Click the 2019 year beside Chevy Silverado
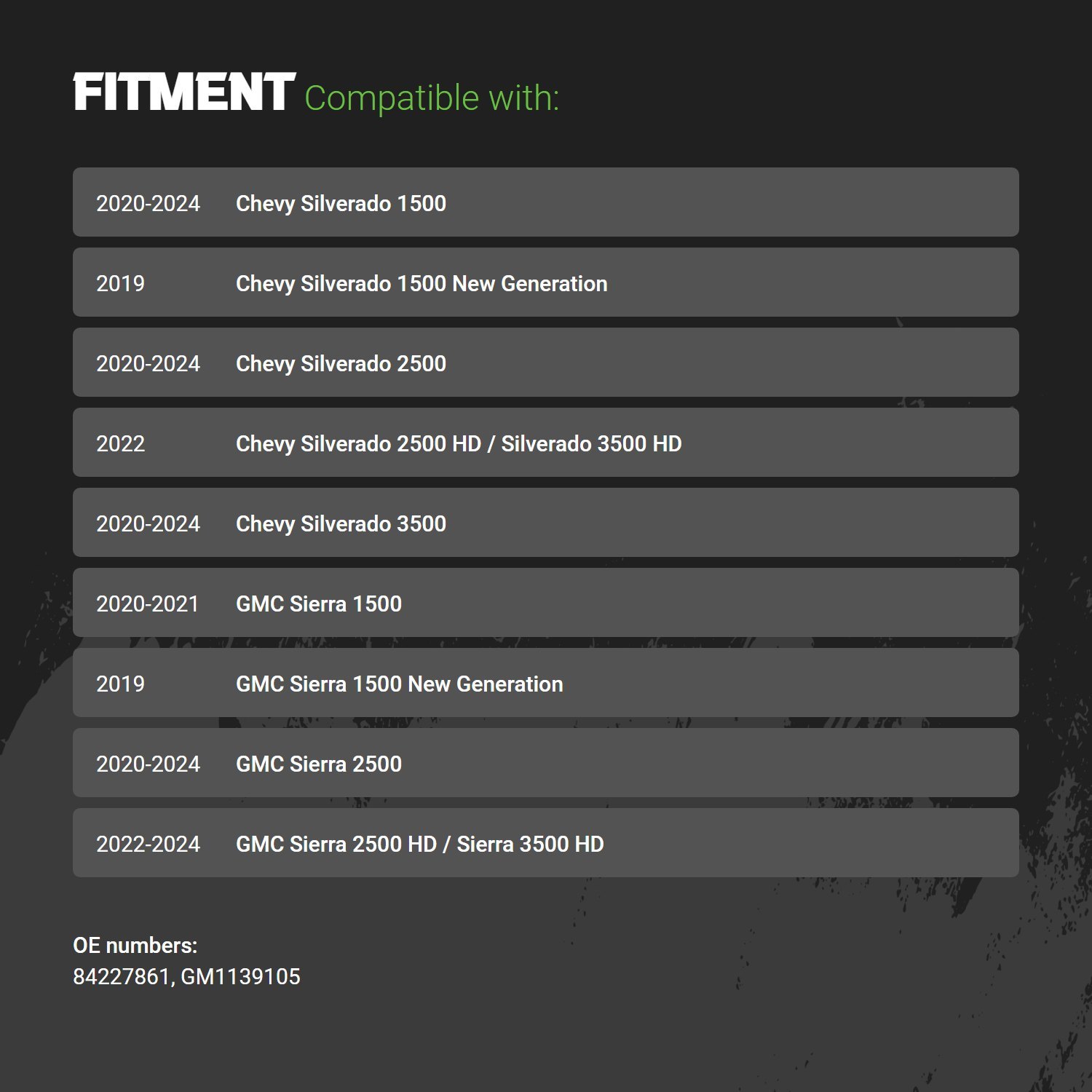 click(121, 283)
